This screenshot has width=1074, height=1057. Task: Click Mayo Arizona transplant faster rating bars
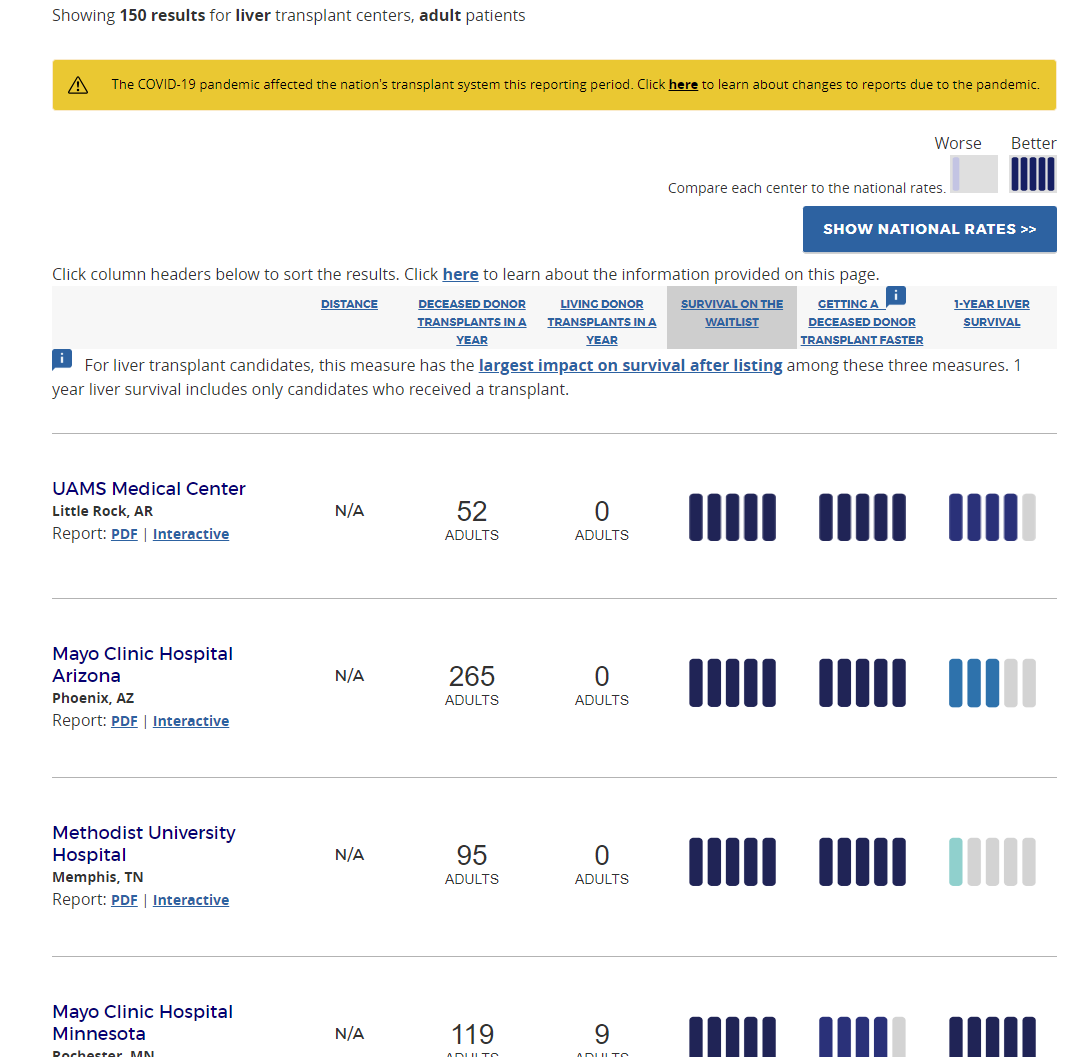(862, 683)
